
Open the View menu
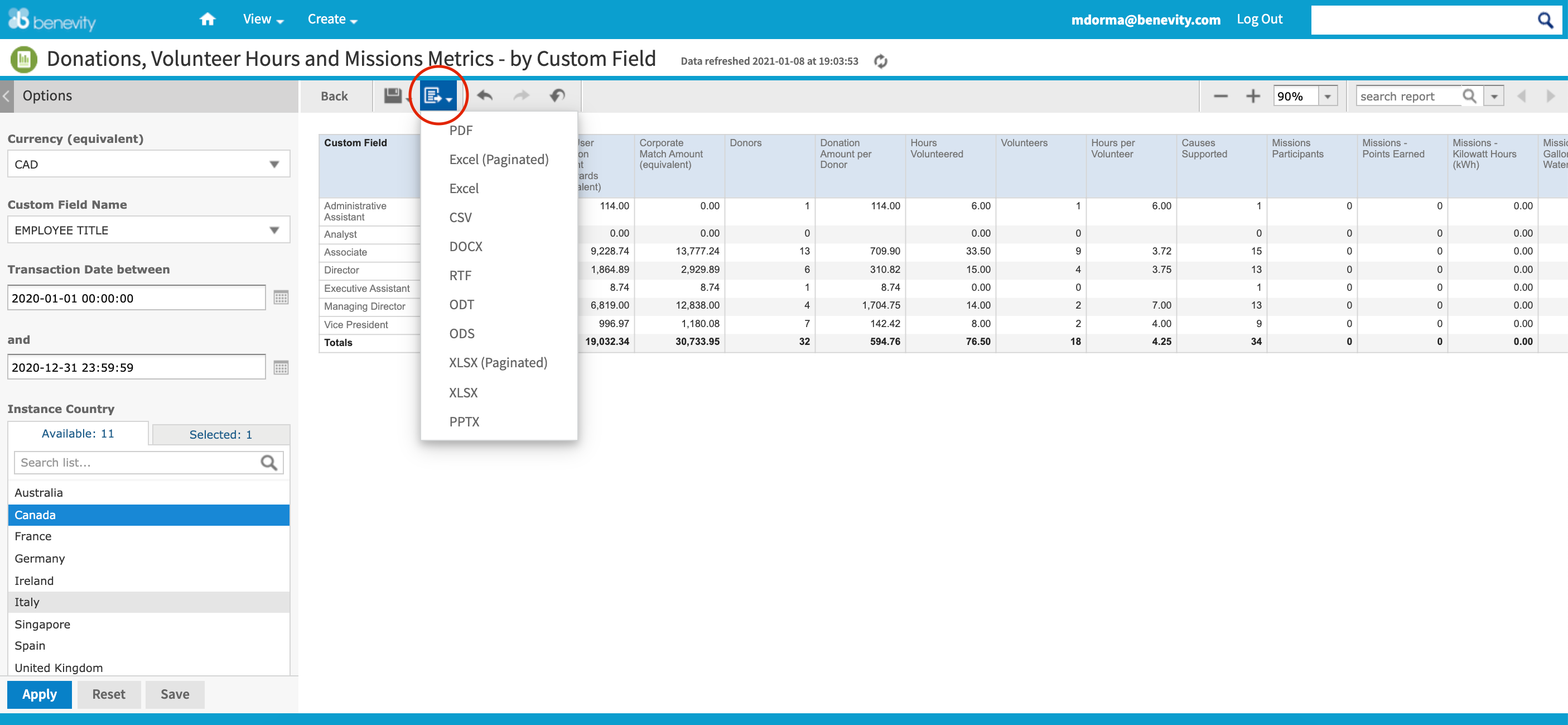pos(263,19)
